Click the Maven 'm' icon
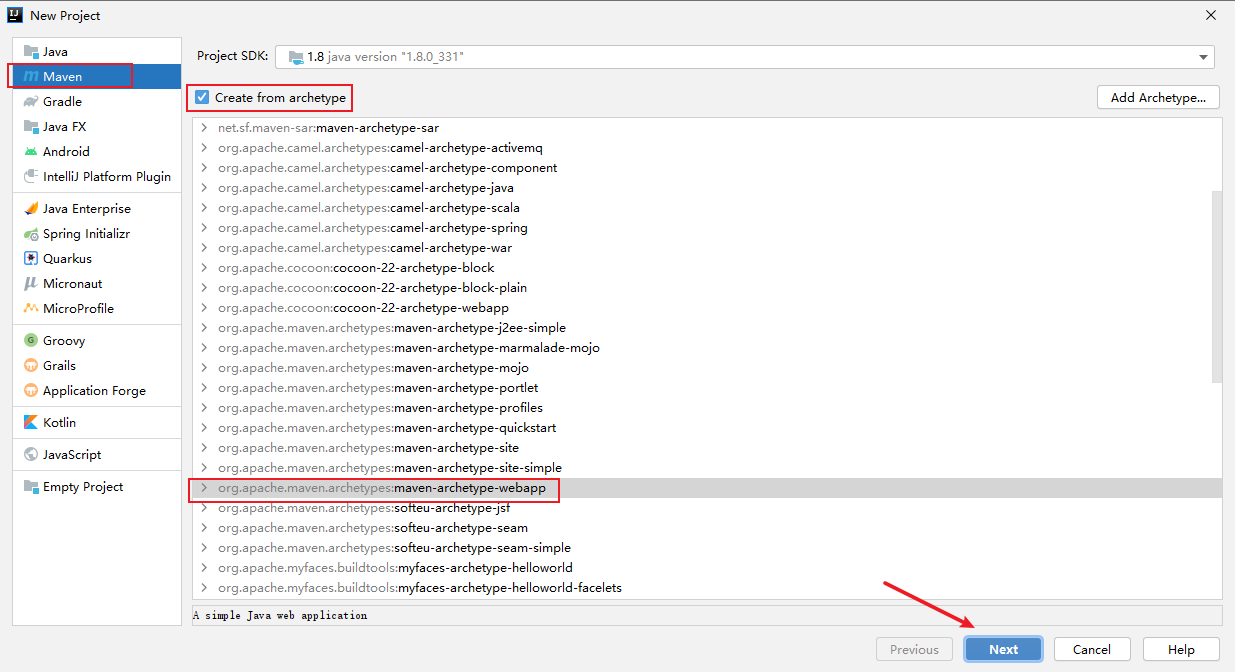This screenshot has height=672, width=1235. [31, 76]
